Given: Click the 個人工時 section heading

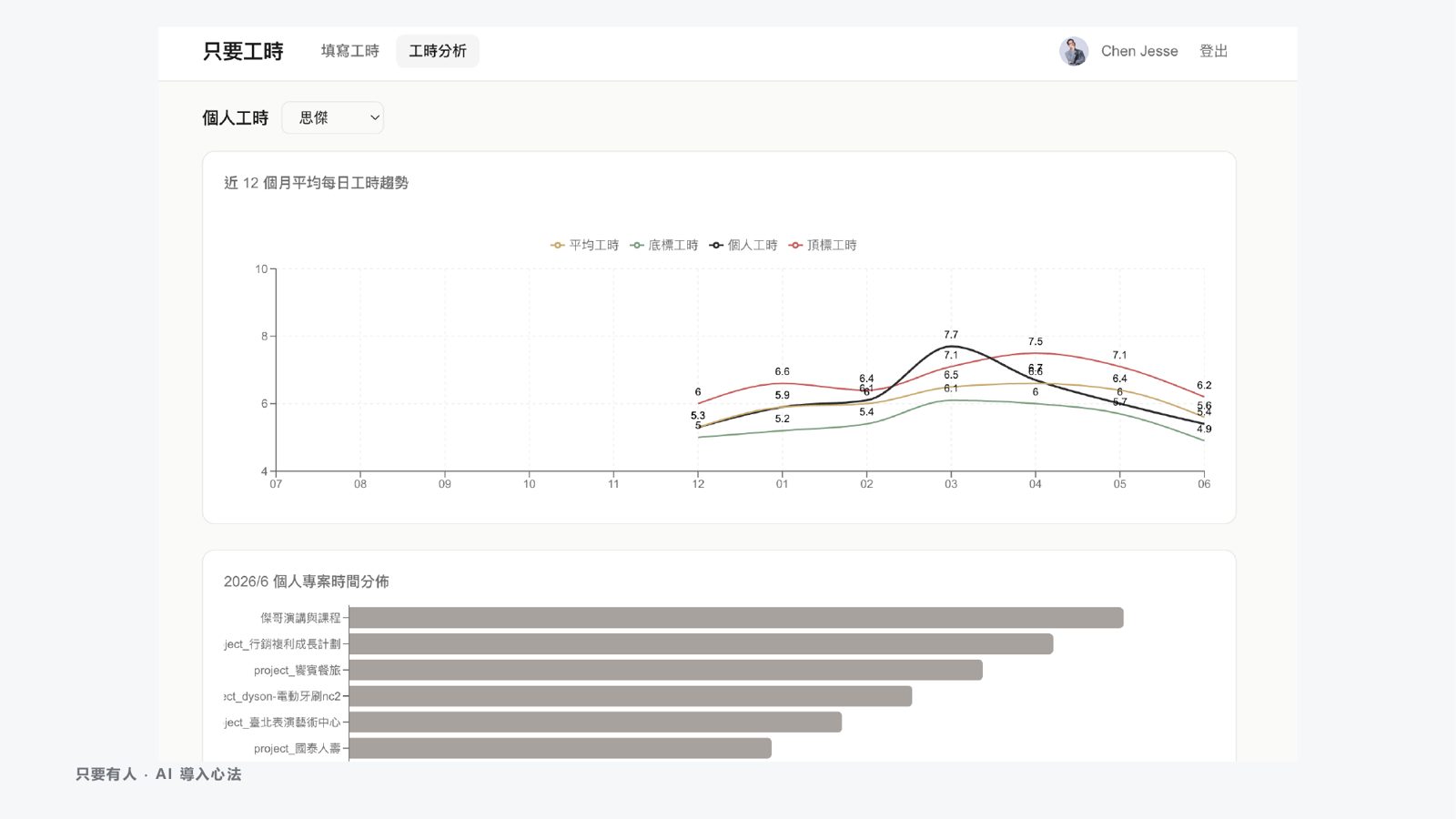Looking at the screenshot, I should point(235,117).
